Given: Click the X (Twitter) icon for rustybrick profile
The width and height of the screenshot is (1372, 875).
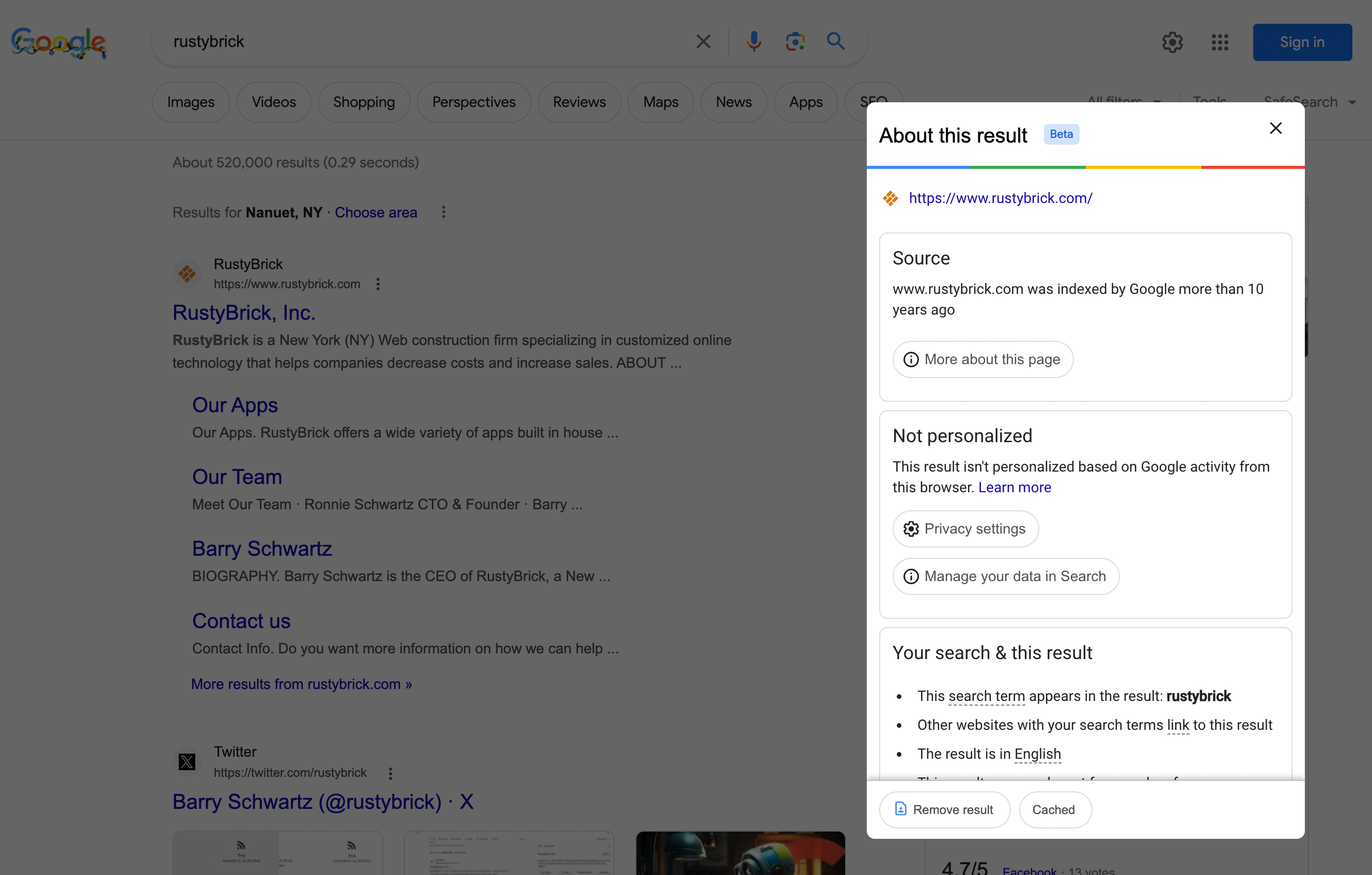Looking at the screenshot, I should 186,762.
